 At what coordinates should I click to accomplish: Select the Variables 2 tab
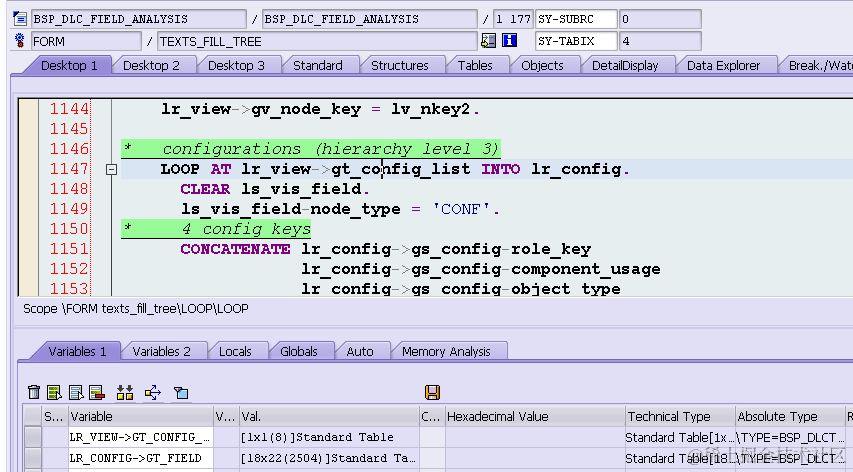pyautogui.click(x=162, y=351)
